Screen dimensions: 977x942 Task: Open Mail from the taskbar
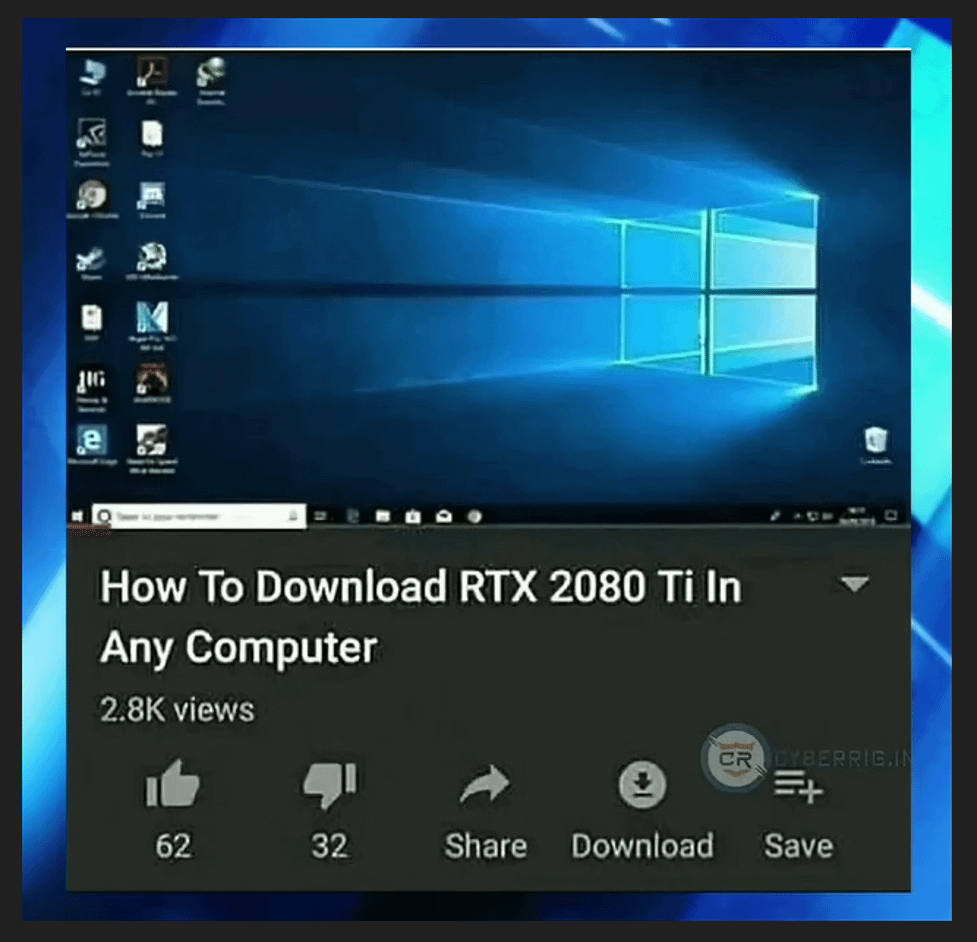[444, 516]
